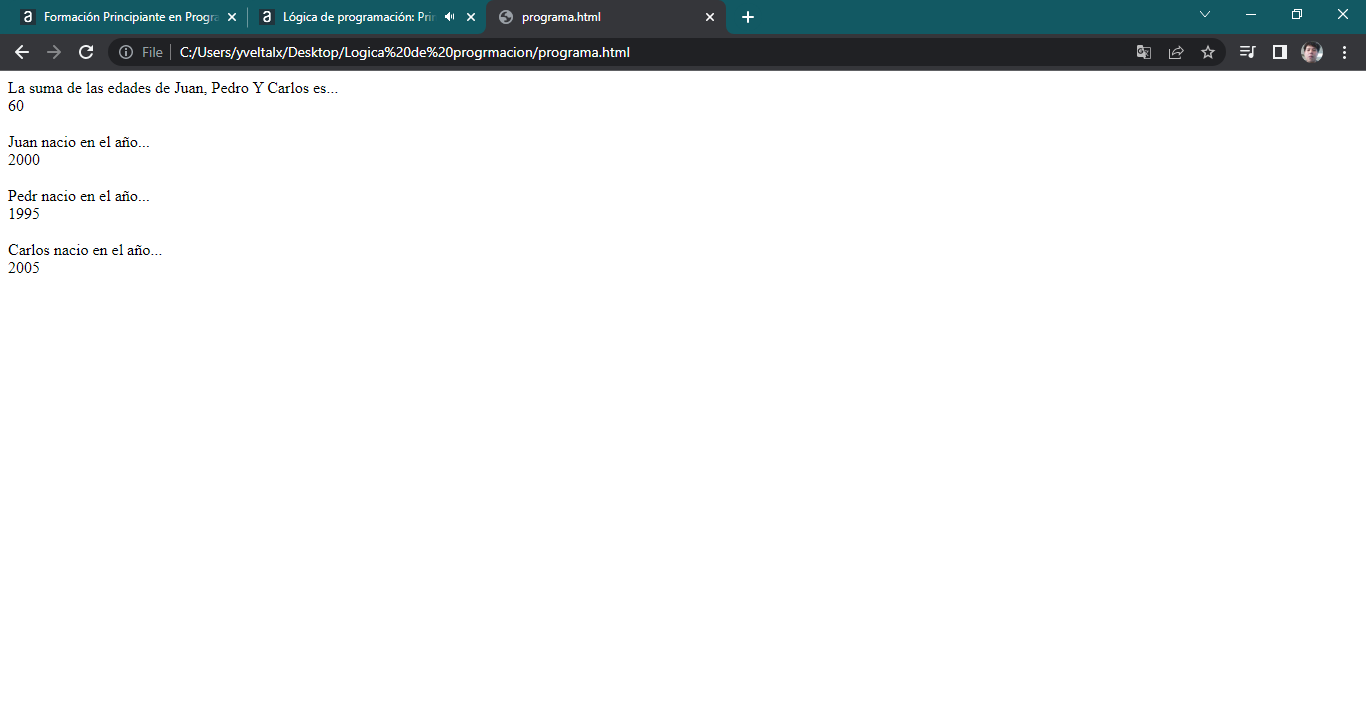
Task: Minimize the Chrome window
Action: 1251,14
